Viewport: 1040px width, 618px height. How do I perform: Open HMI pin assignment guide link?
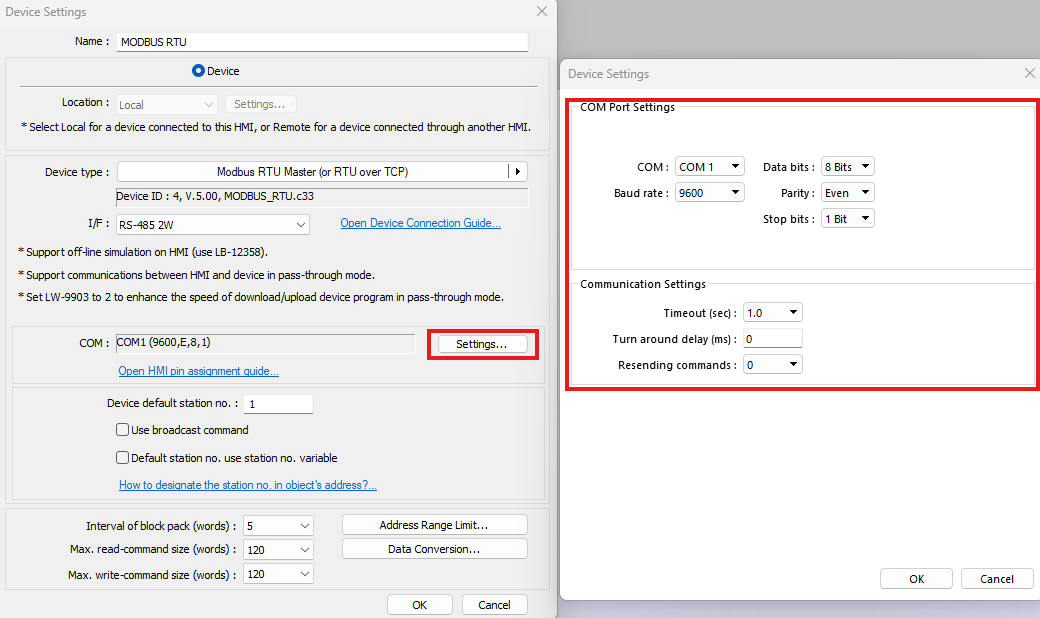198,371
